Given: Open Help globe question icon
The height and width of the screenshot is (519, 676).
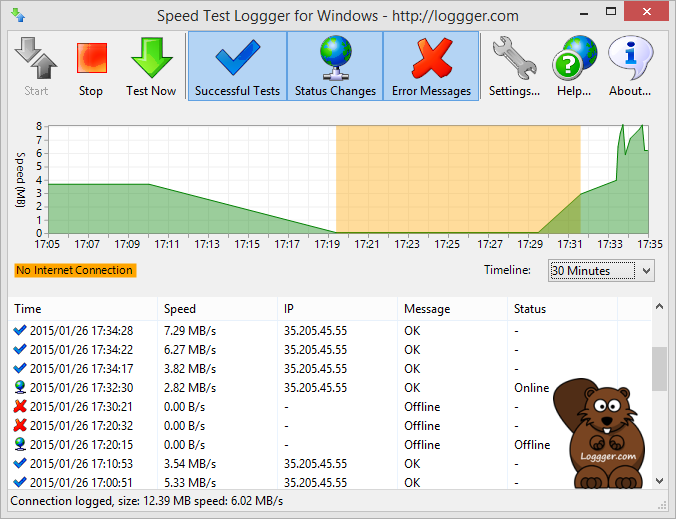Looking at the screenshot, I should pos(574,58).
